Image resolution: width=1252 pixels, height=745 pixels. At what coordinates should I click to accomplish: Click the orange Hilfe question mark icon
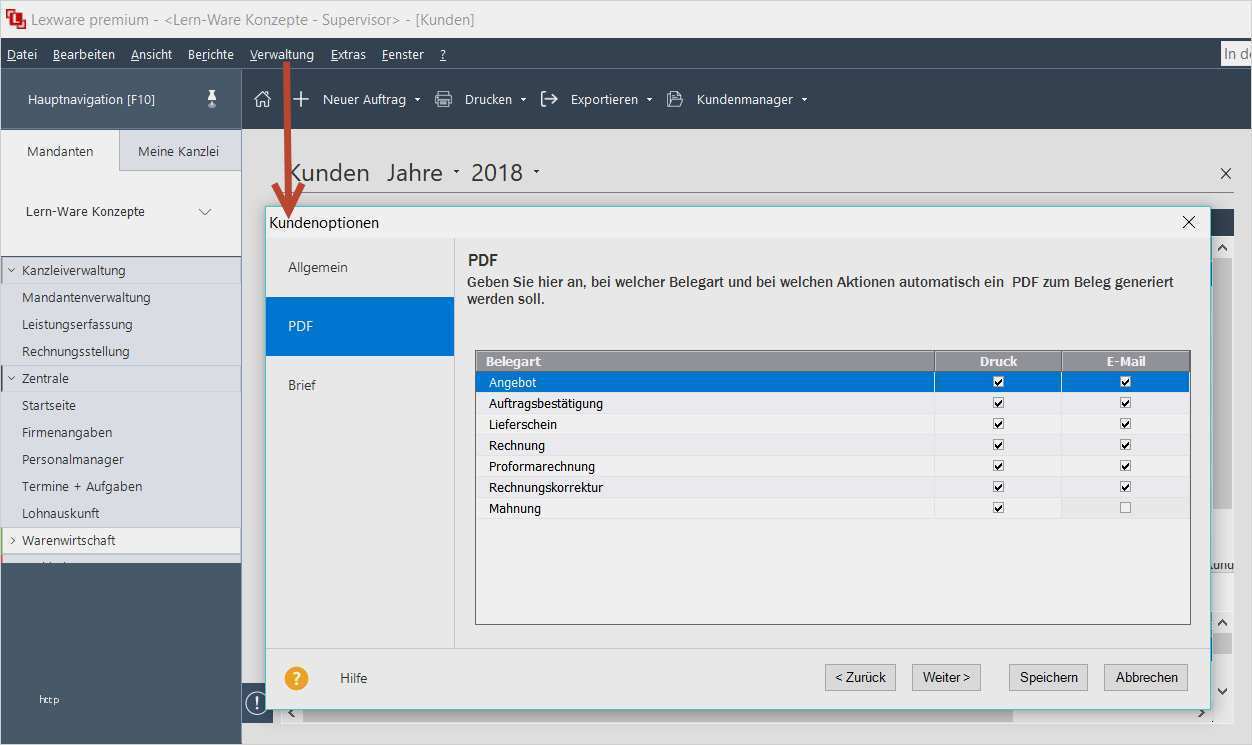296,678
